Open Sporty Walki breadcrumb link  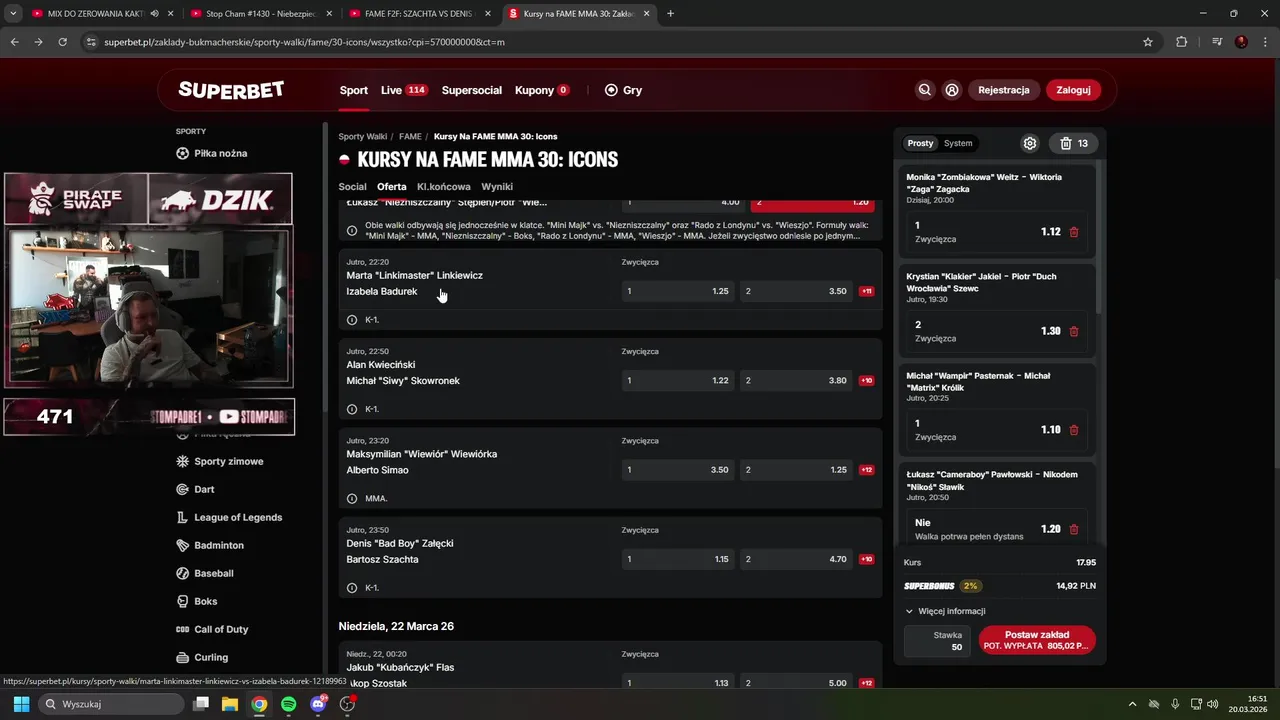pyautogui.click(x=362, y=136)
